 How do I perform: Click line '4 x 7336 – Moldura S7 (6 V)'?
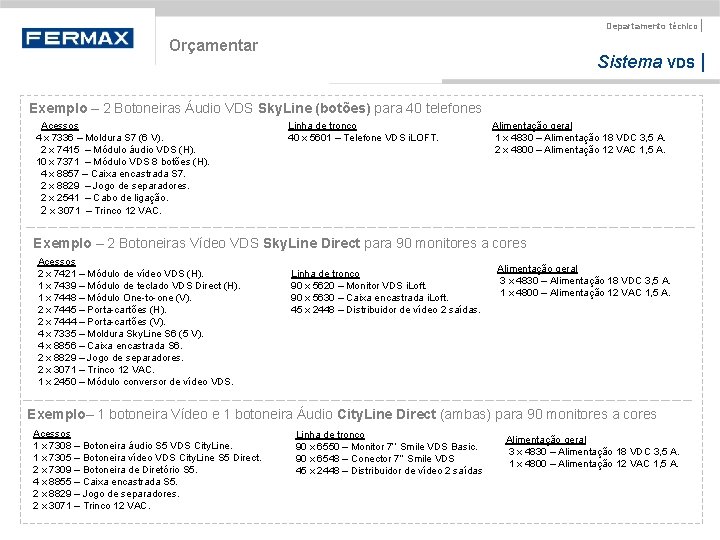point(100,138)
